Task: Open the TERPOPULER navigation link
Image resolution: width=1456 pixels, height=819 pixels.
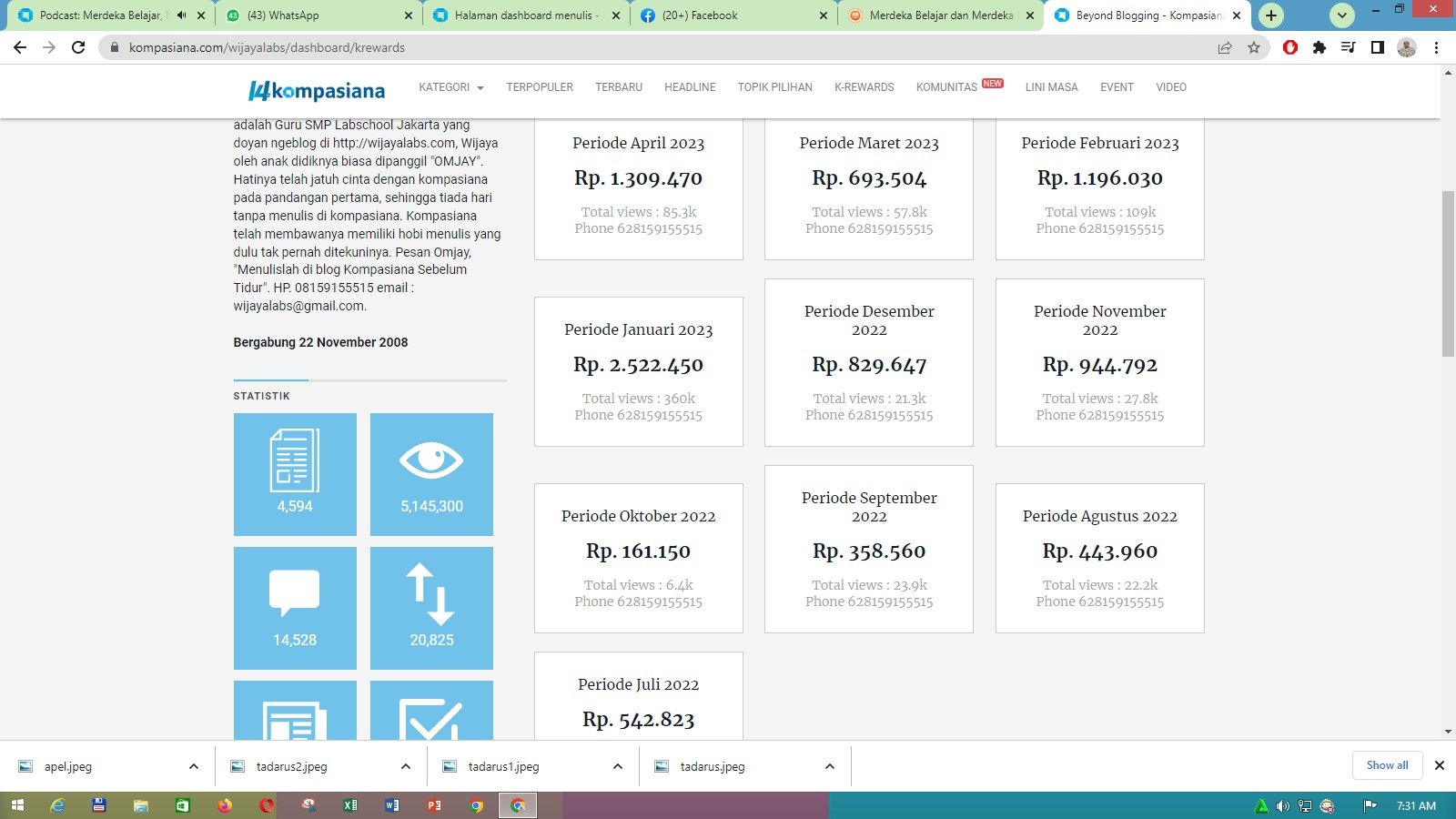Action: [x=540, y=87]
